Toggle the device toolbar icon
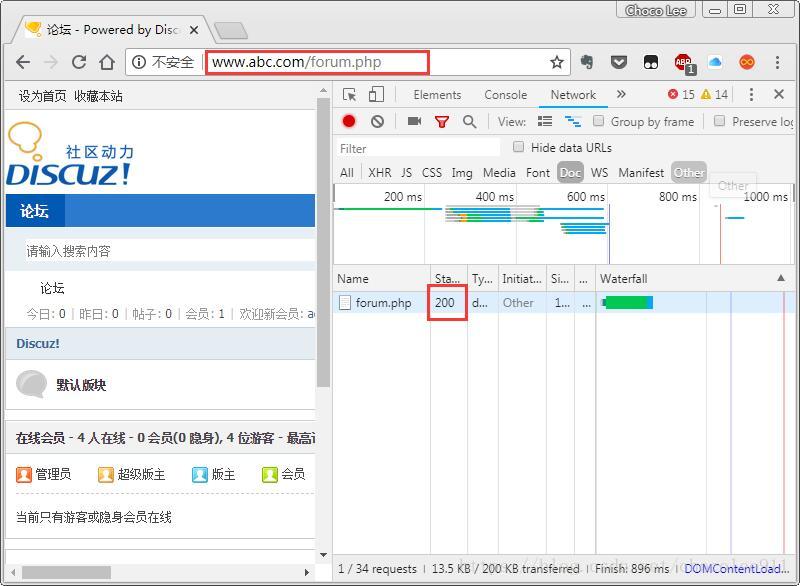This screenshot has width=800, height=586. click(x=377, y=94)
